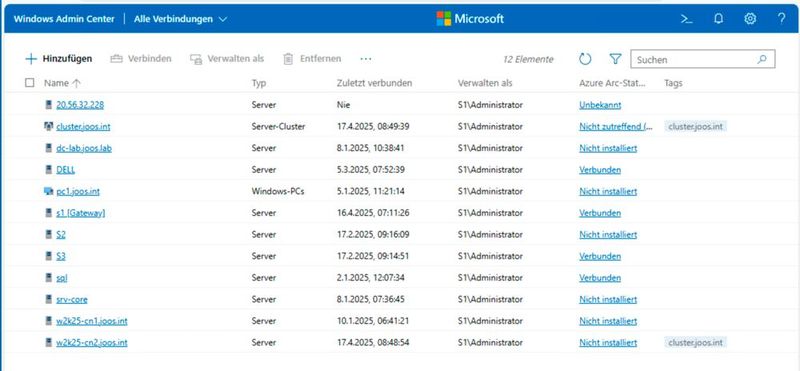Click the server icon beside DELL
Screen dimensions: 800x371
[48, 169]
